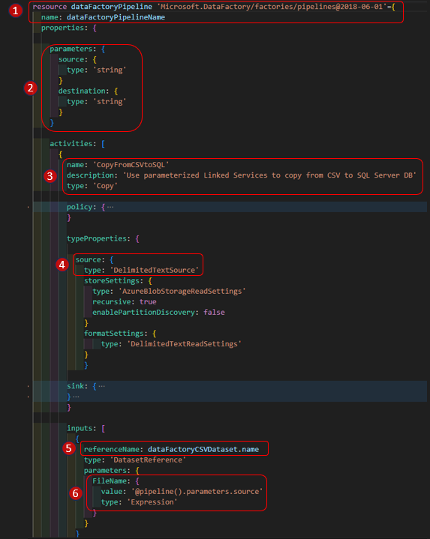Select the line 'name: dataFactoryPipelineName'
The width and height of the screenshot is (430, 539).
(x=103, y=17)
